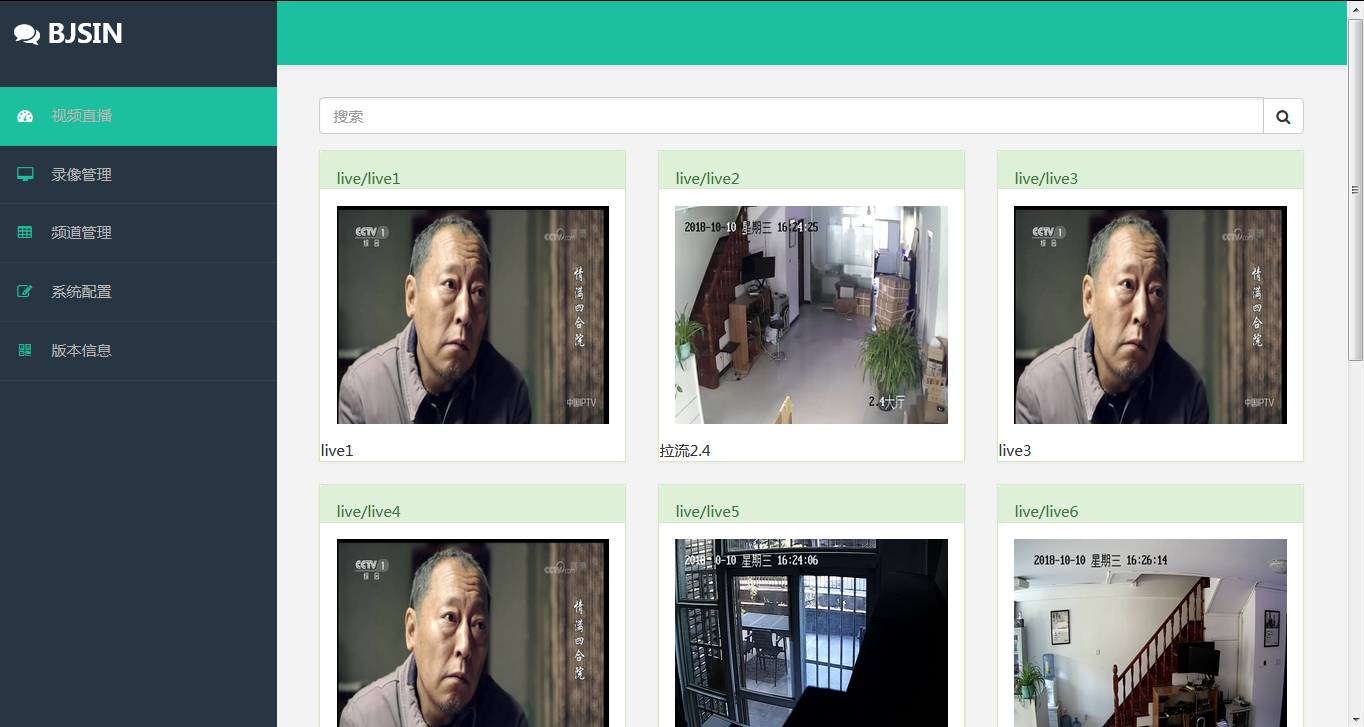Click the live/live6 card header

coord(1150,504)
